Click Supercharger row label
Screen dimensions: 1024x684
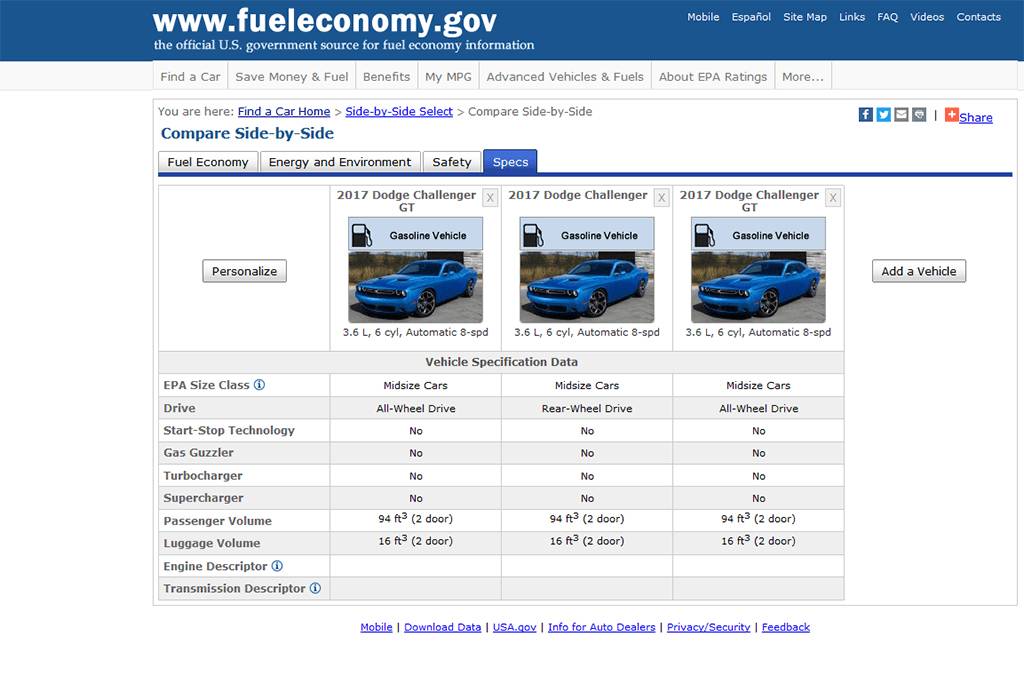click(x=203, y=498)
